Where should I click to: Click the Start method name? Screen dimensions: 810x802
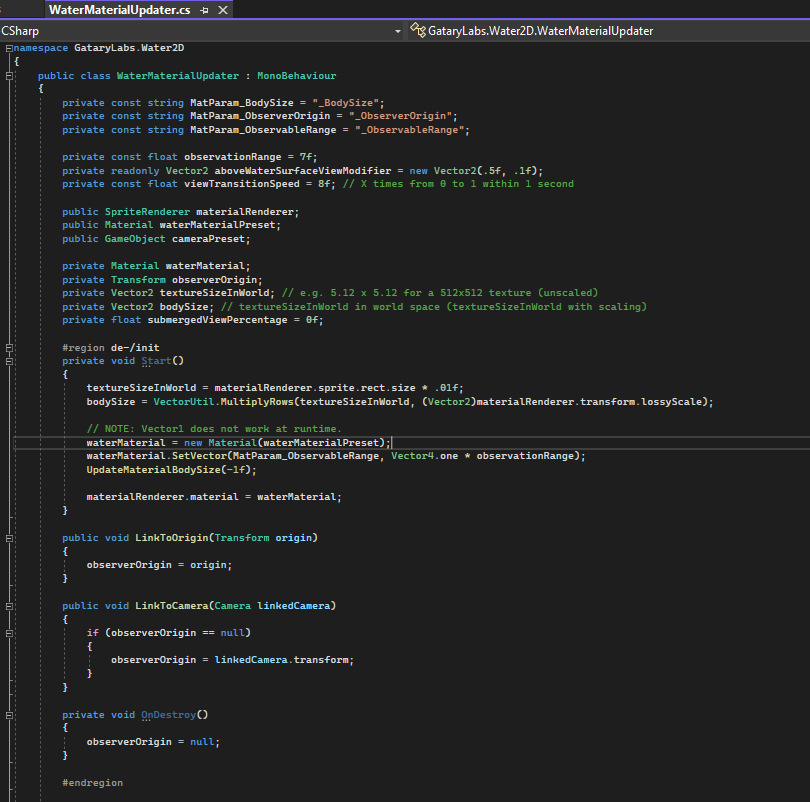[x=155, y=361]
